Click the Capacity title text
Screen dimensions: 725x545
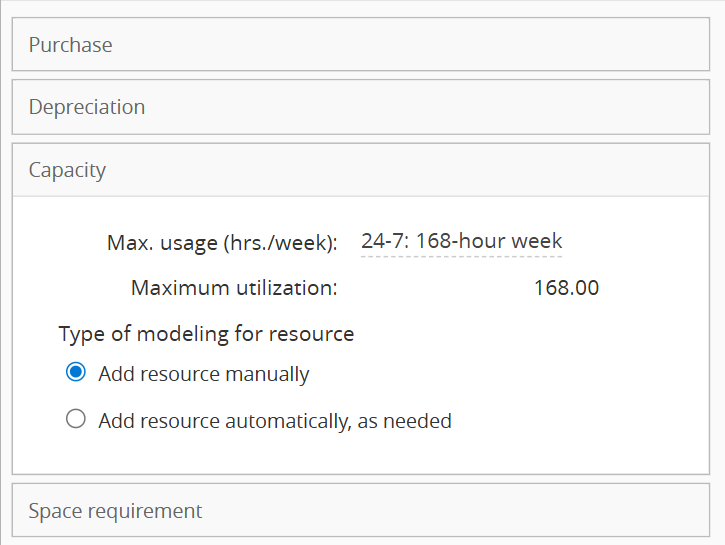coord(67,170)
